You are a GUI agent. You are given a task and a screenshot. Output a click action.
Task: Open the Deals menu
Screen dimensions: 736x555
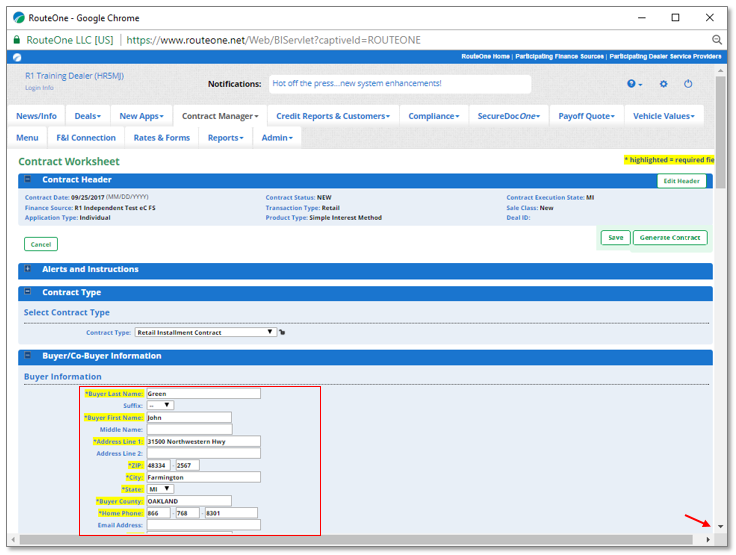88,116
